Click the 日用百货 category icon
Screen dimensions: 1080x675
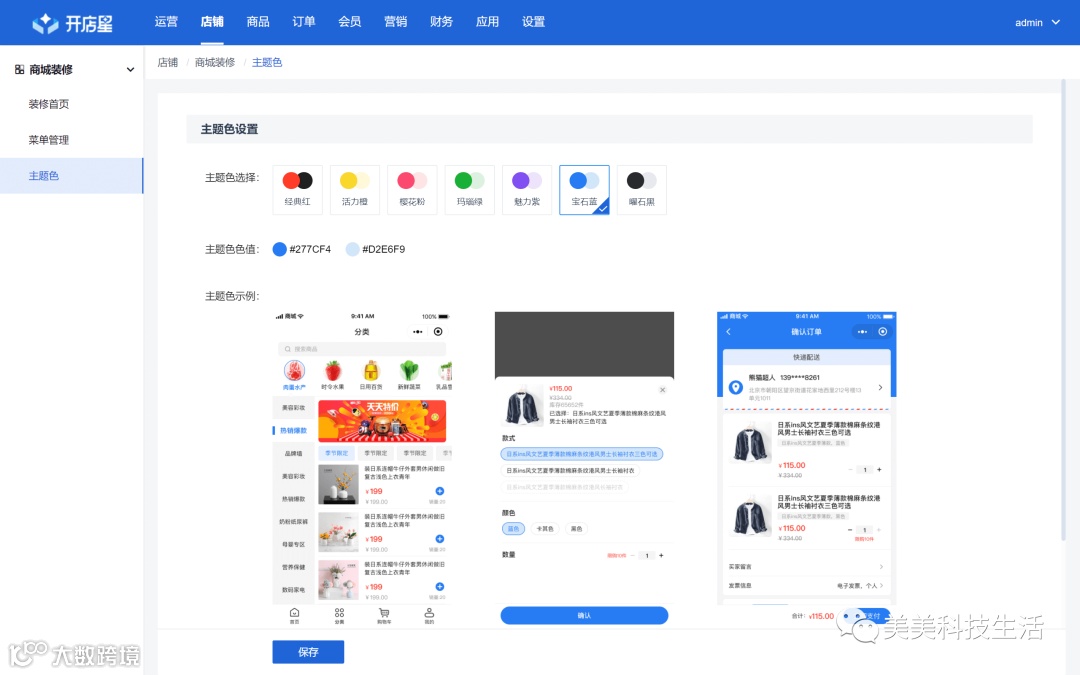(371, 371)
